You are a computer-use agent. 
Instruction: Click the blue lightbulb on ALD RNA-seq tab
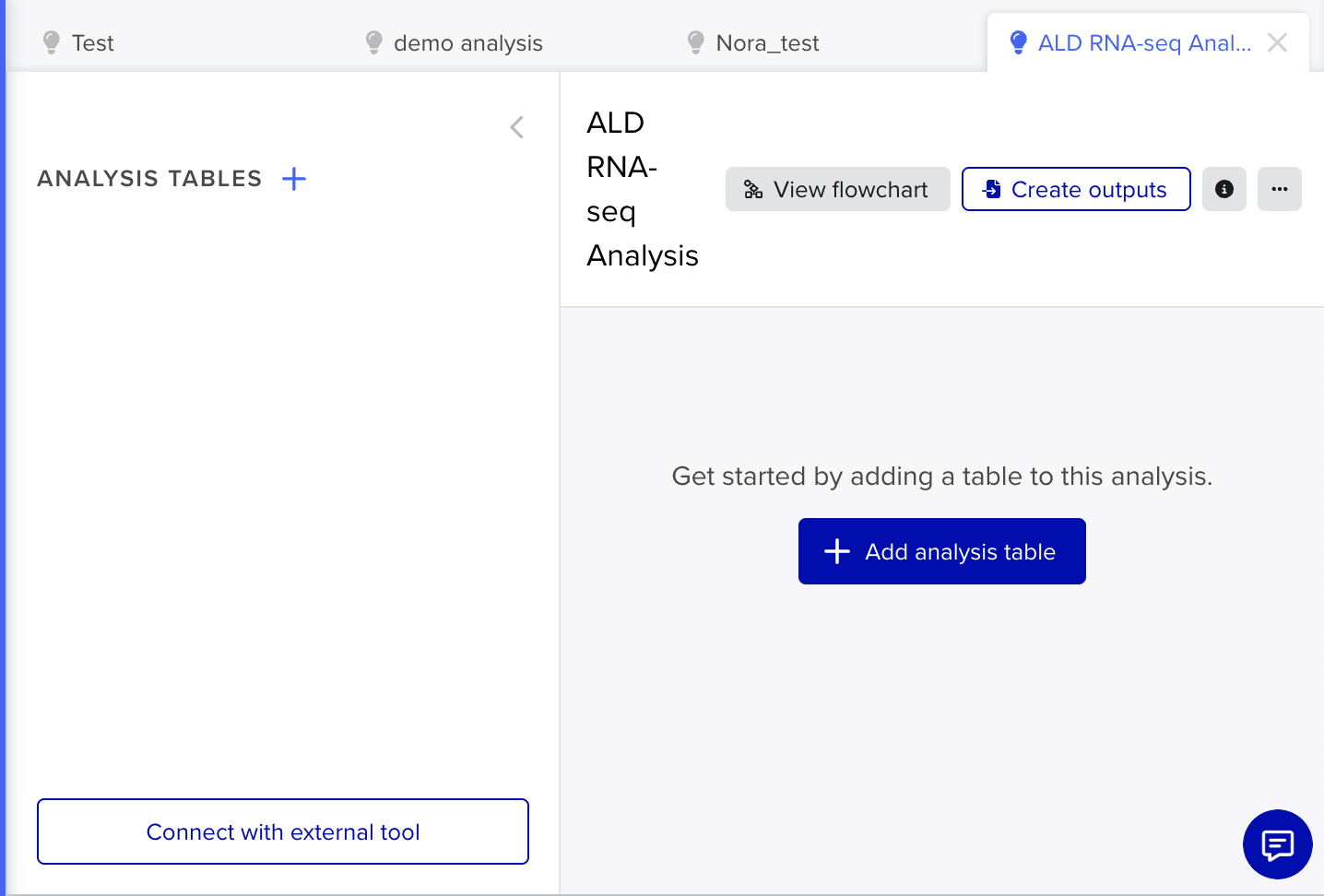[1018, 42]
